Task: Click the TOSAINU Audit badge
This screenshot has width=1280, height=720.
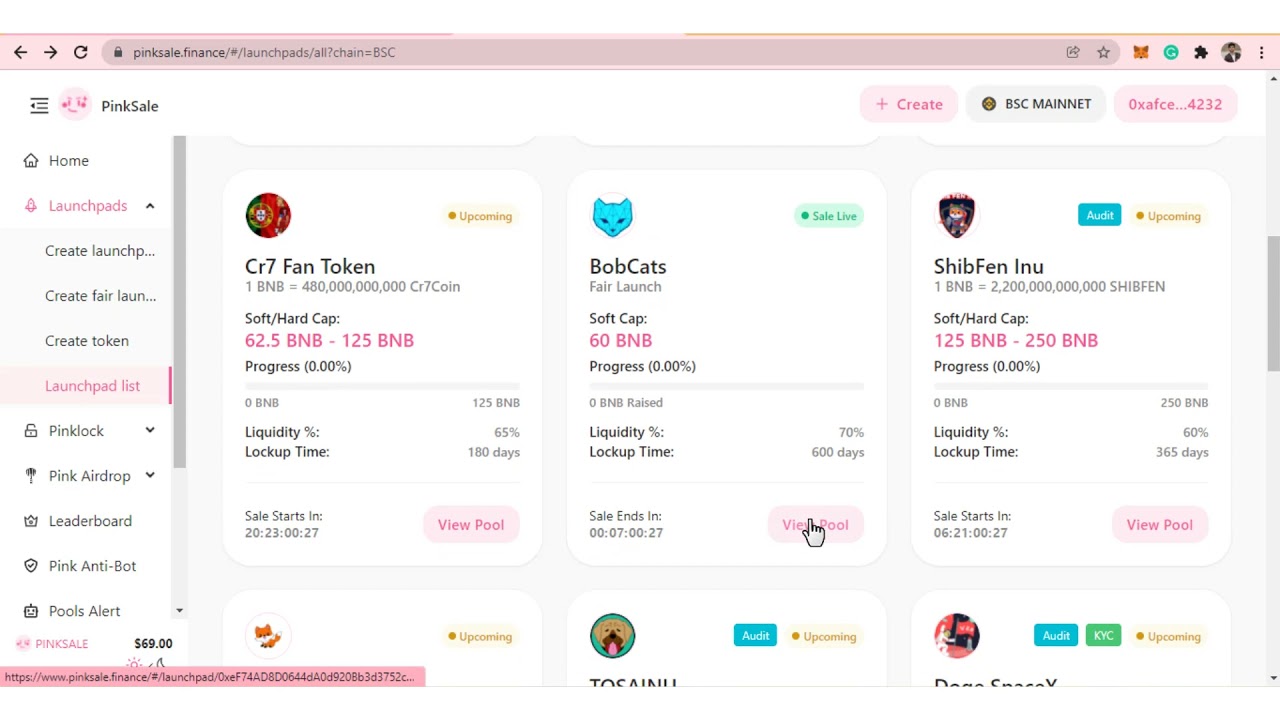Action: point(755,635)
